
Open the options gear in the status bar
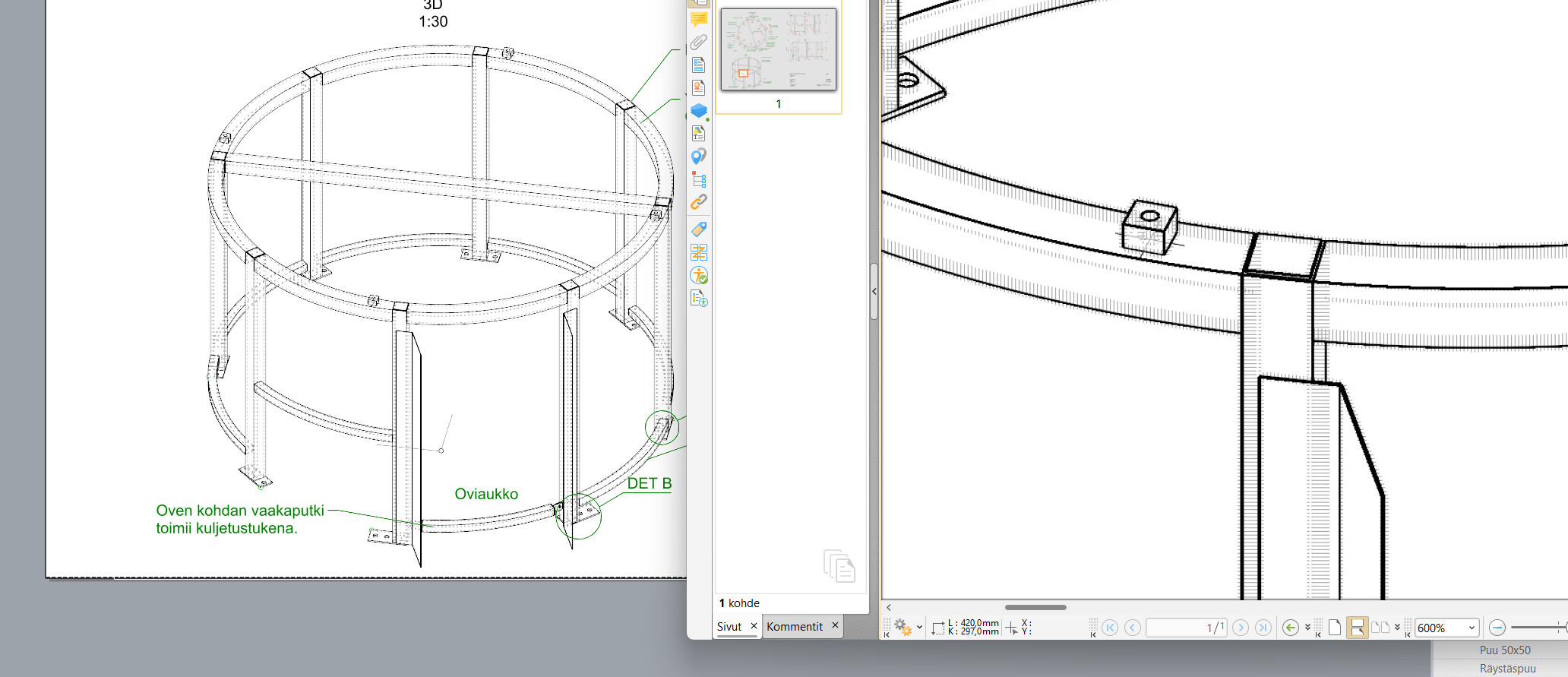pos(903,628)
